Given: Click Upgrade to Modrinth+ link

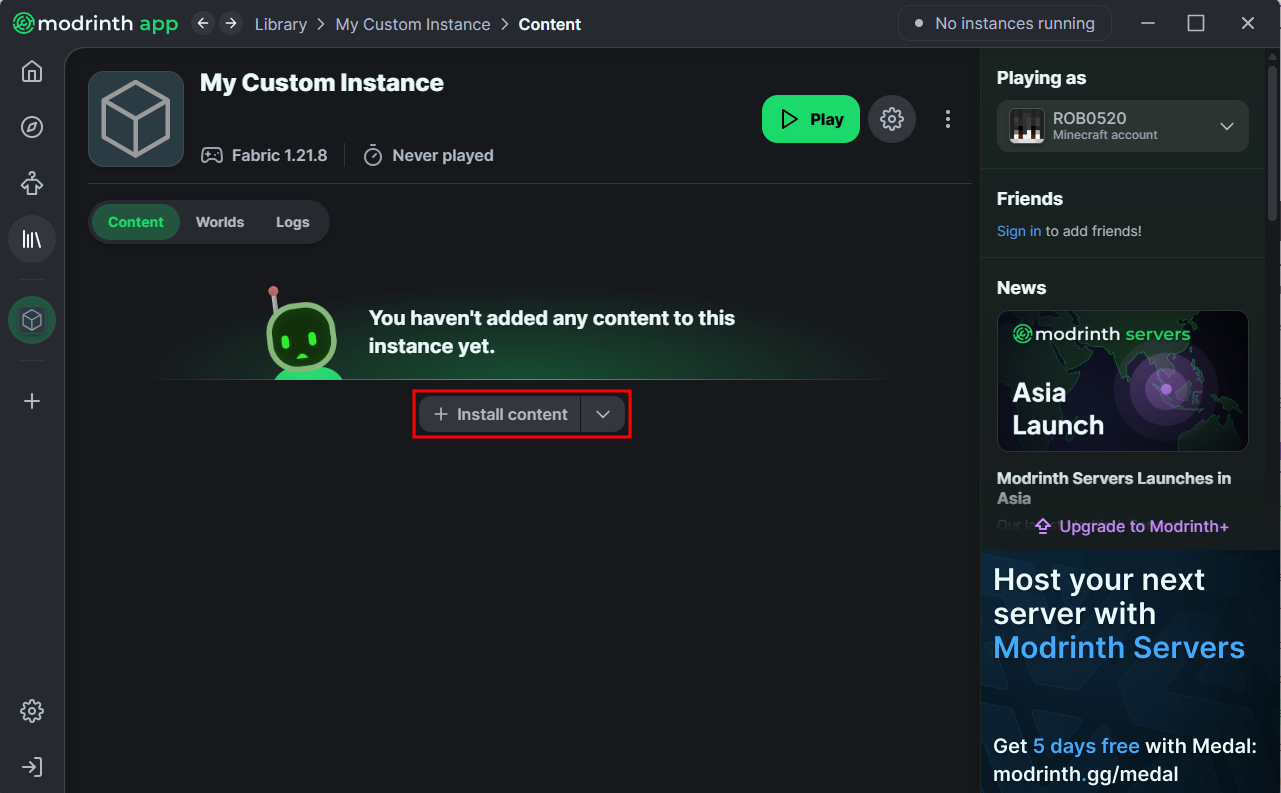Looking at the screenshot, I should (1131, 526).
